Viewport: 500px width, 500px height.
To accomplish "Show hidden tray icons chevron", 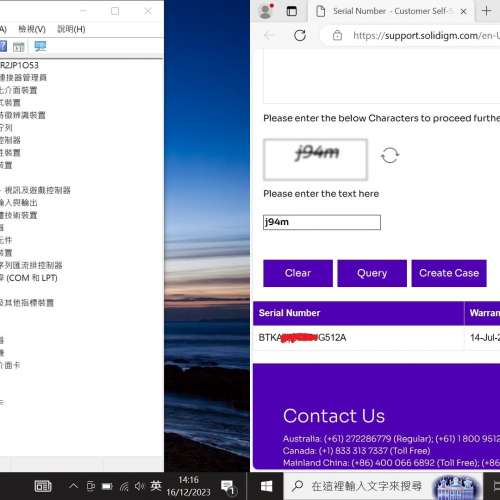I will pos(73,485).
